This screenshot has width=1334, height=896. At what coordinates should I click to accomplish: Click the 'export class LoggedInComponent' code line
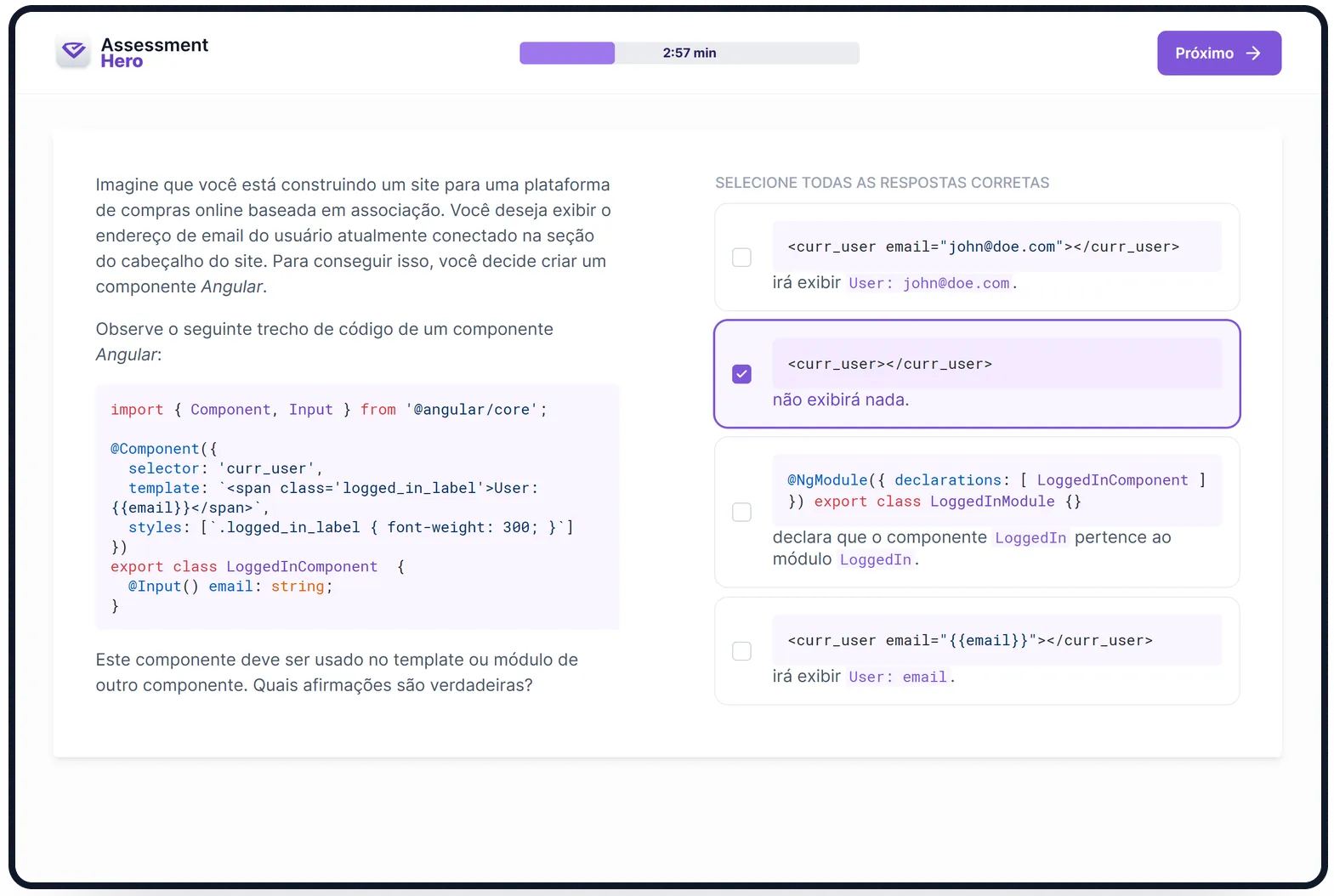click(x=258, y=566)
